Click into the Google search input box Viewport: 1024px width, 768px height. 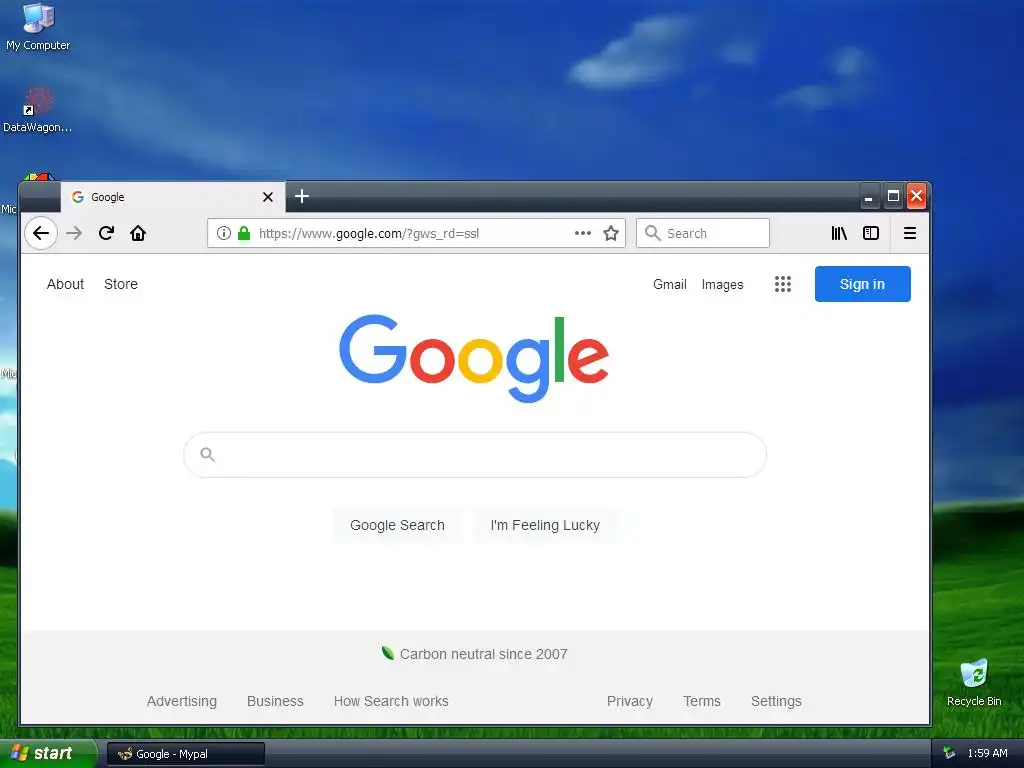coord(475,455)
